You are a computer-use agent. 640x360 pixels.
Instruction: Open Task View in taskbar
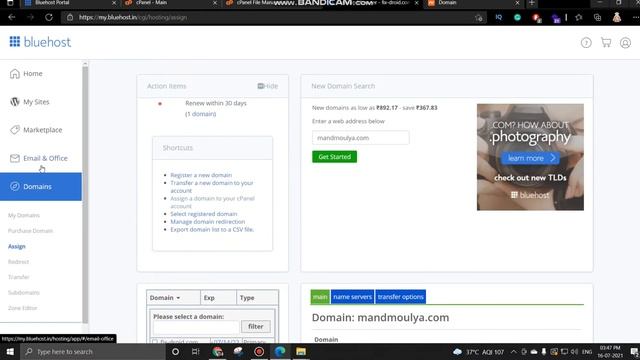pyautogui.click(x=196, y=351)
